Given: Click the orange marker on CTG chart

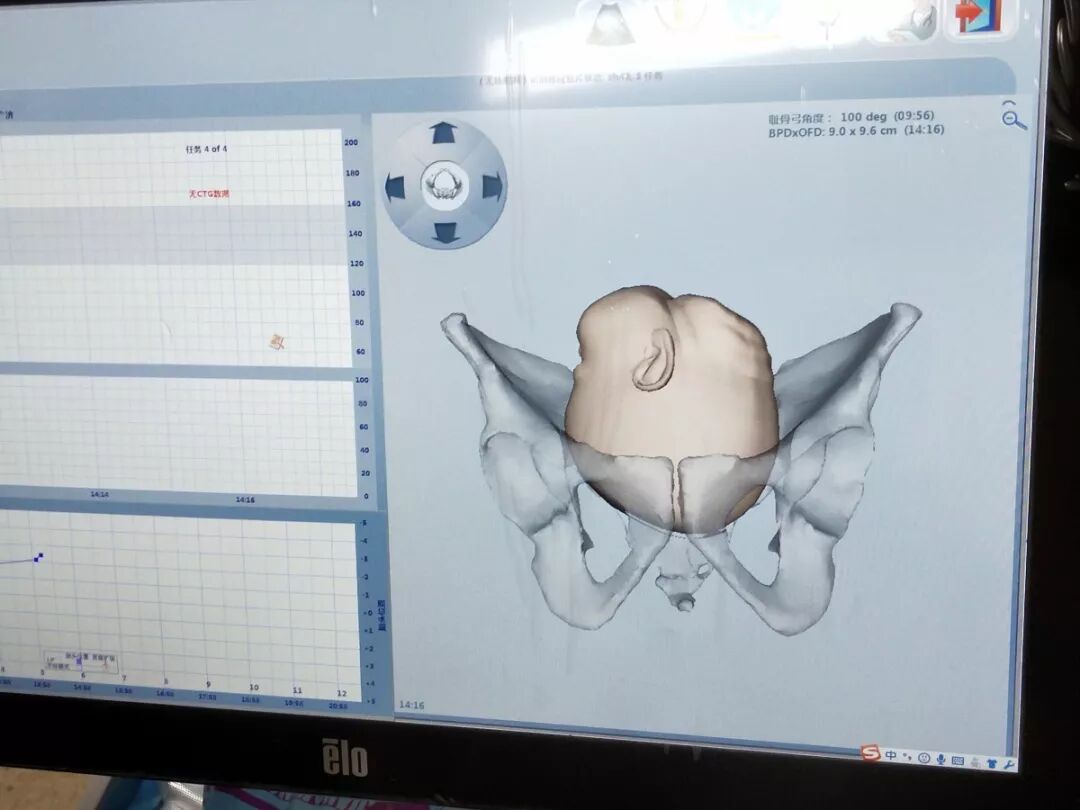Looking at the screenshot, I should (x=277, y=341).
